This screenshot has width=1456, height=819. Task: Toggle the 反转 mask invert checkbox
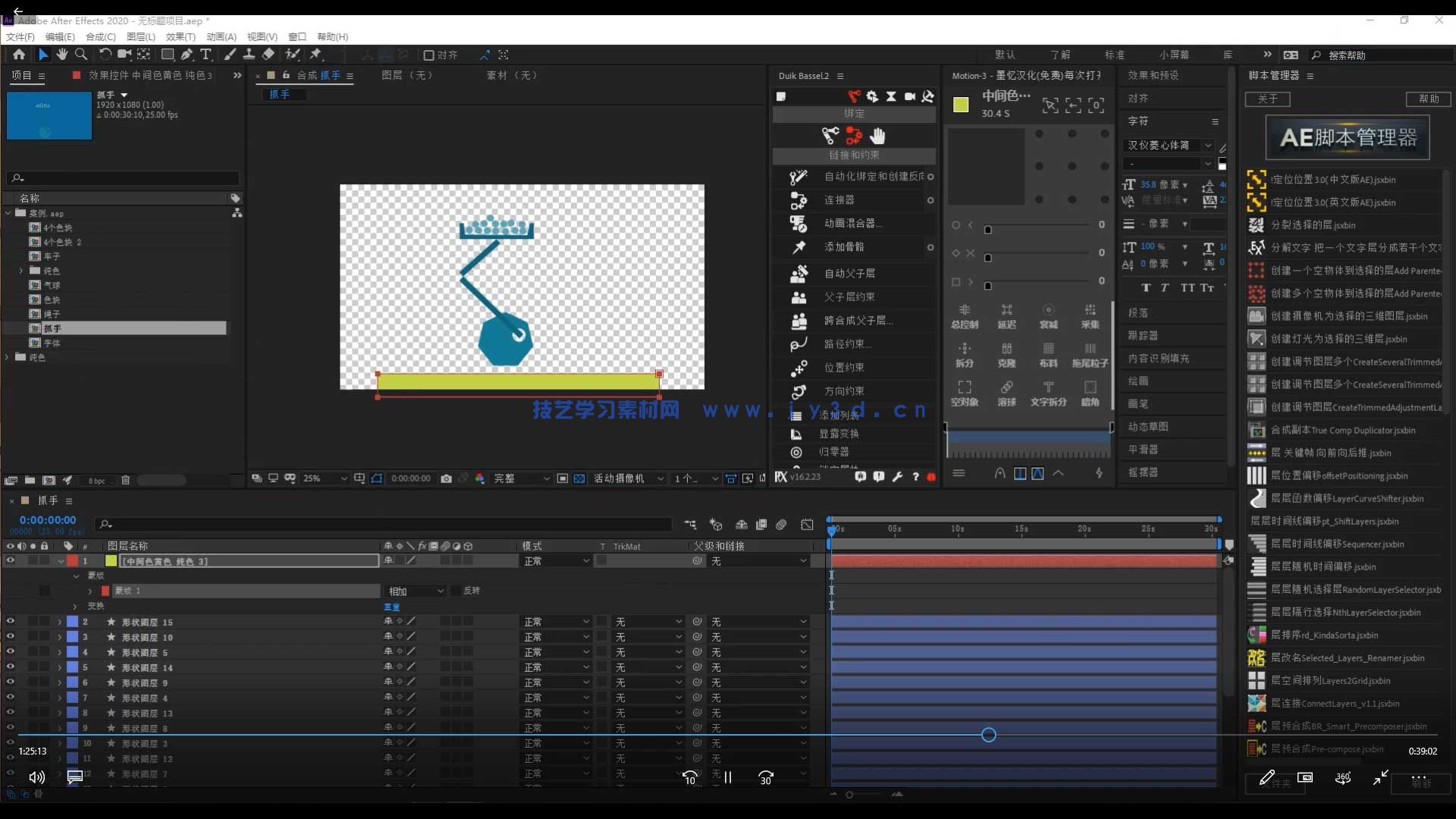[456, 591]
